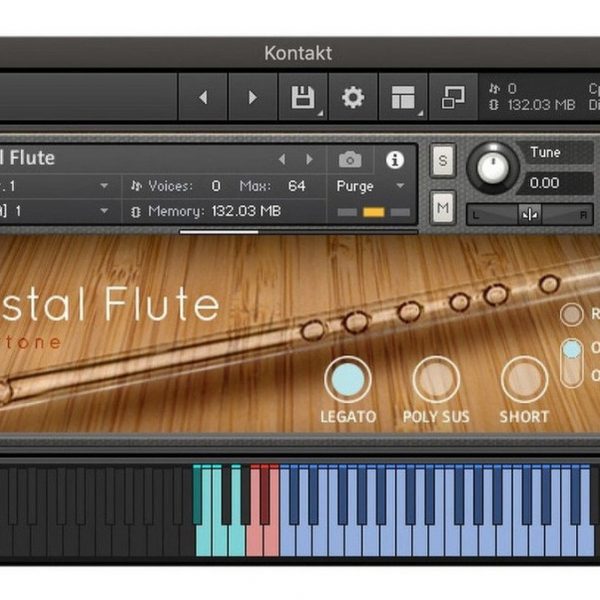Select the next instrument arrow beside the camera
The width and height of the screenshot is (600, 600).
coord(309,159)
